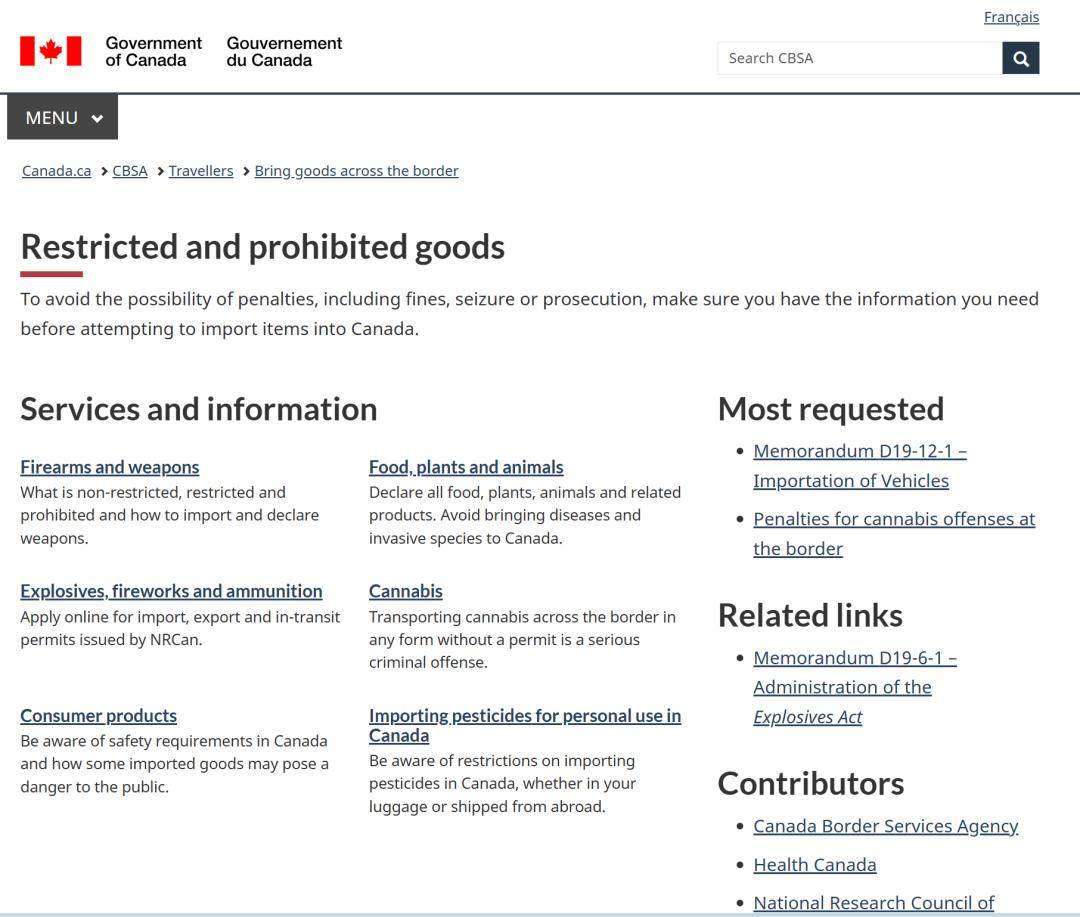Image resolution: width=1080 pixels, height=917 pixels.
Task: Open the Cannabis topic link
Action: (405, 591)
